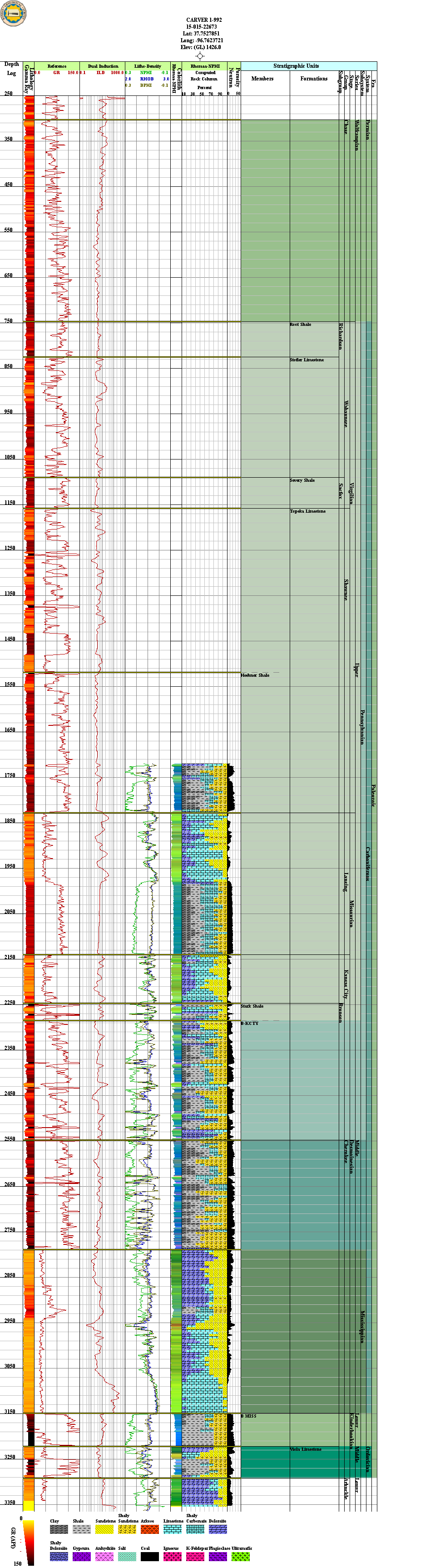Click the 'Lat: 37.7527851' text
The image size is (445, 1568).
[201, 34]
